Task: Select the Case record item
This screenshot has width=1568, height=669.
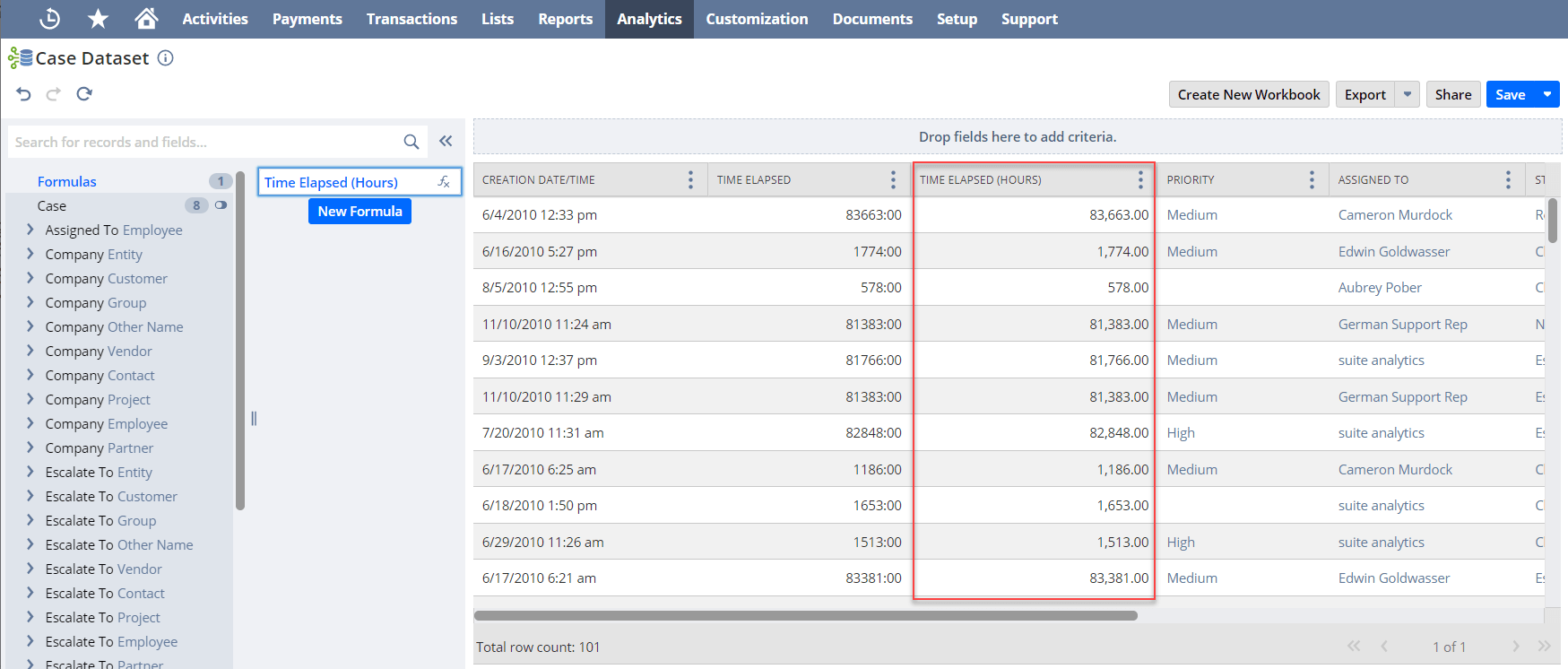Action: pyautogui.click(x=52, y=205)
